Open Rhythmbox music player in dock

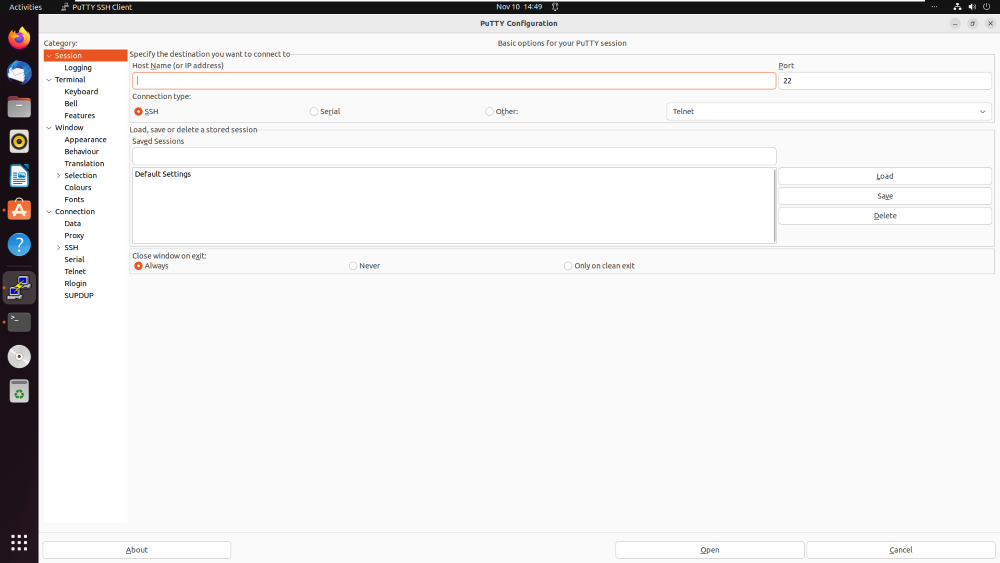point(19,142)
